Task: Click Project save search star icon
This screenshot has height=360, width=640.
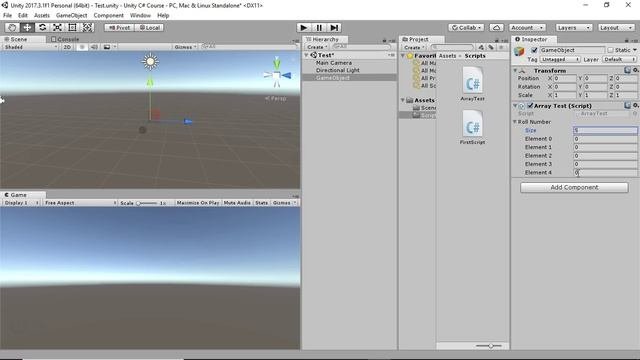Action: pos(501,47)
